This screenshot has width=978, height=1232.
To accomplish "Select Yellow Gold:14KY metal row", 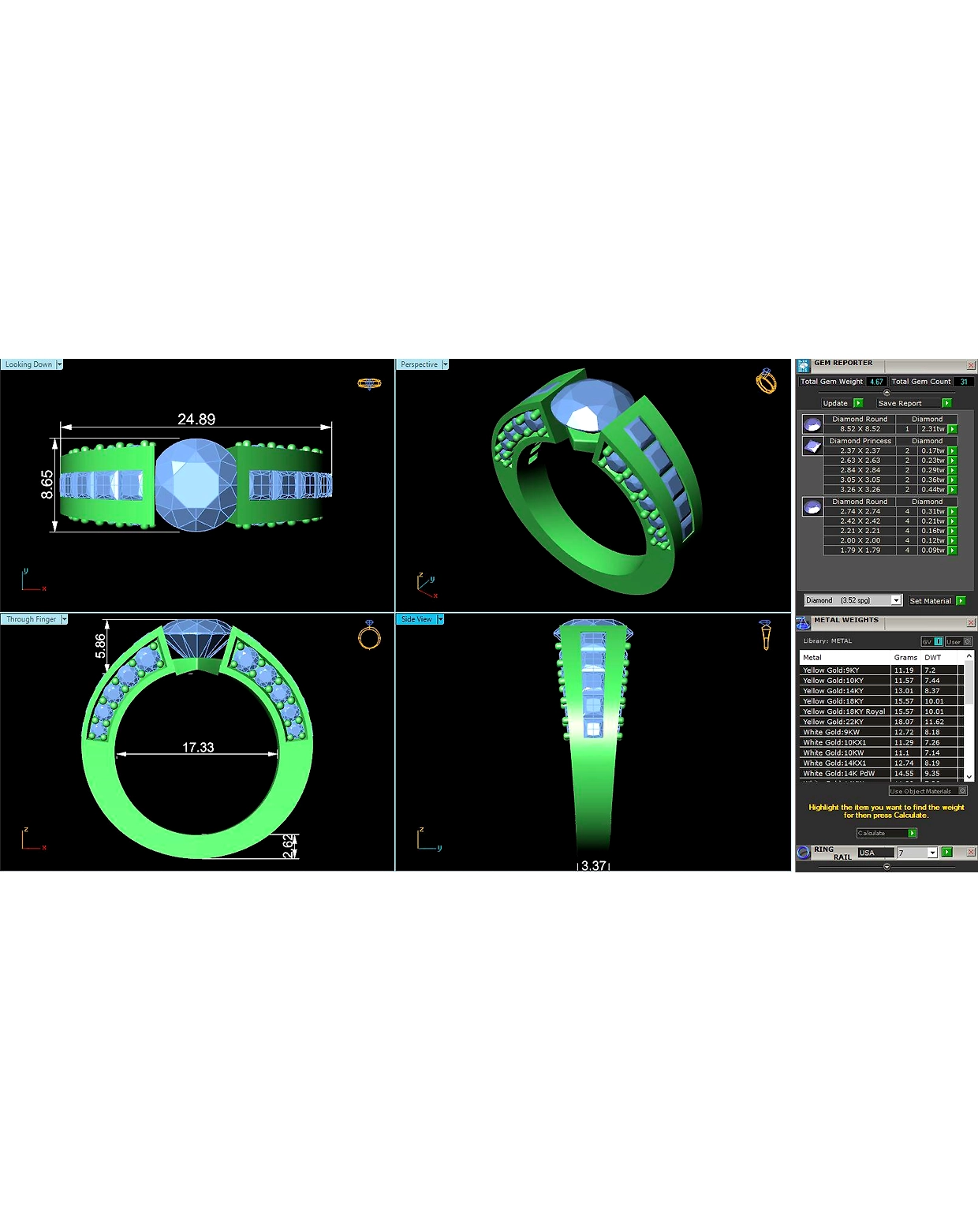I will click(881, 690).
